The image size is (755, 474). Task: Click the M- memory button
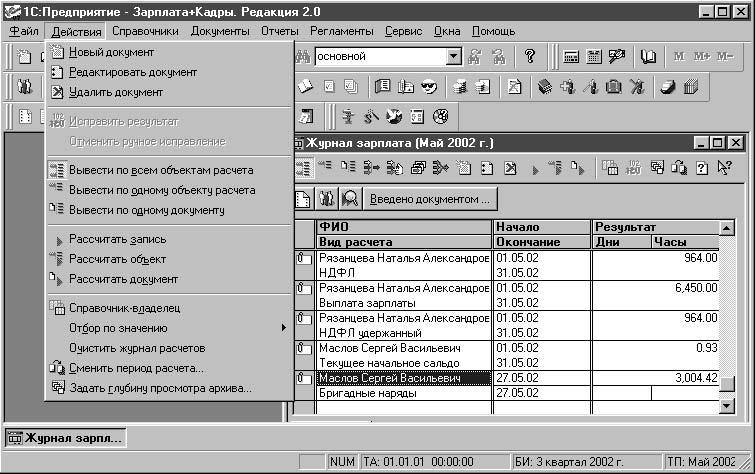[x=725, y=56]
